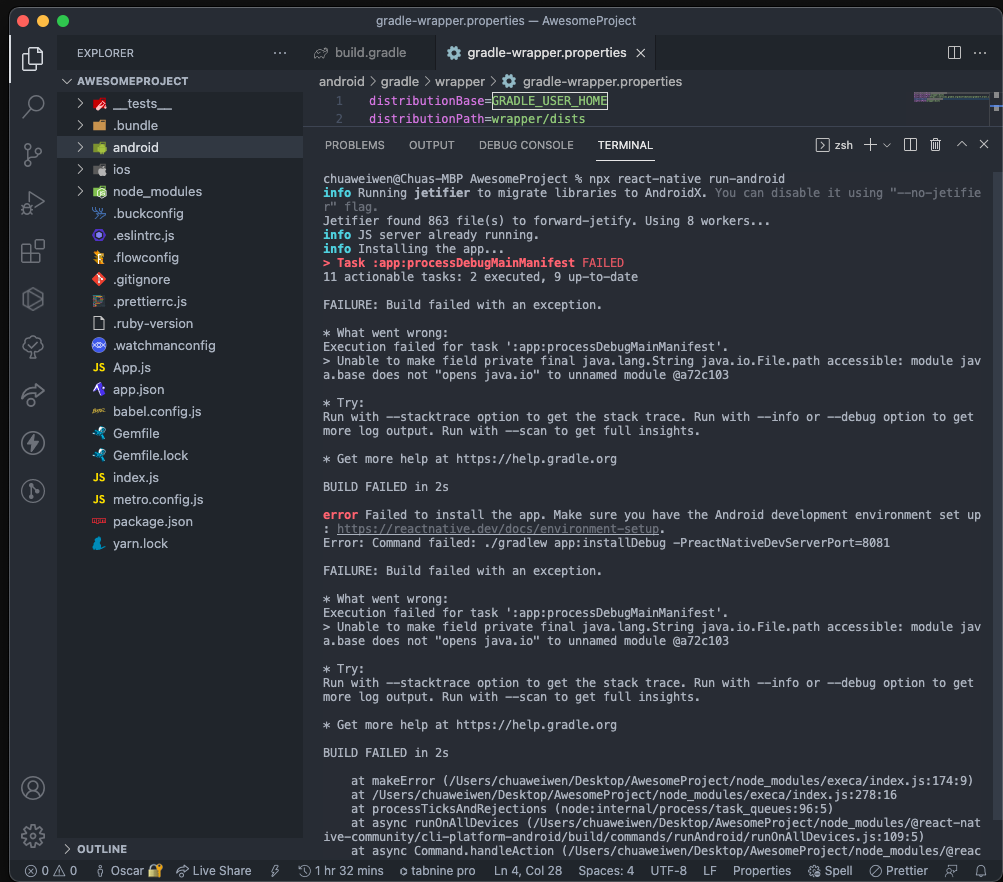Click errors and warnings count in status bar
The height and width of the screenshot is (882, 1003).
click(51, 870)
